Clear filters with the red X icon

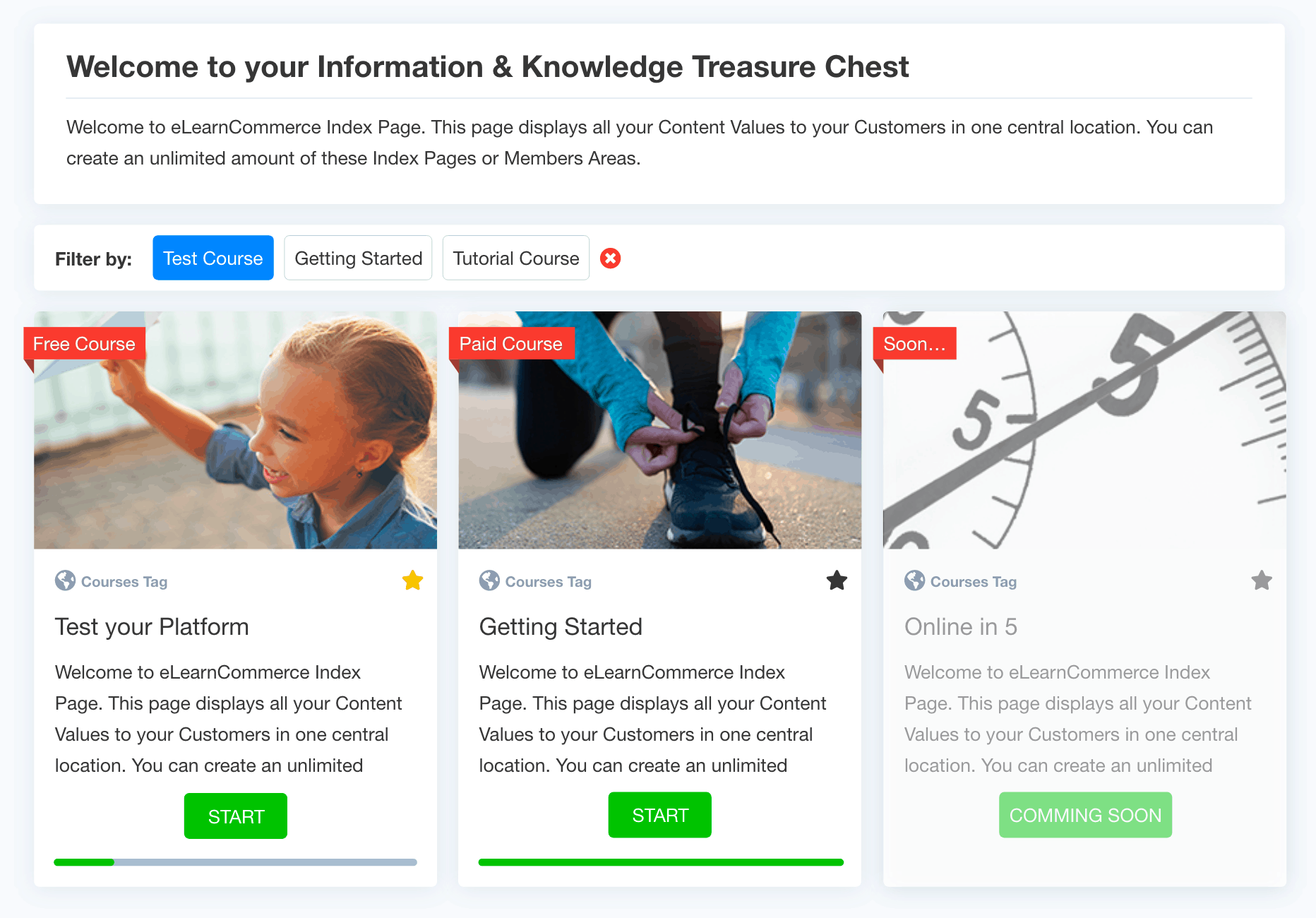[611, 258]
